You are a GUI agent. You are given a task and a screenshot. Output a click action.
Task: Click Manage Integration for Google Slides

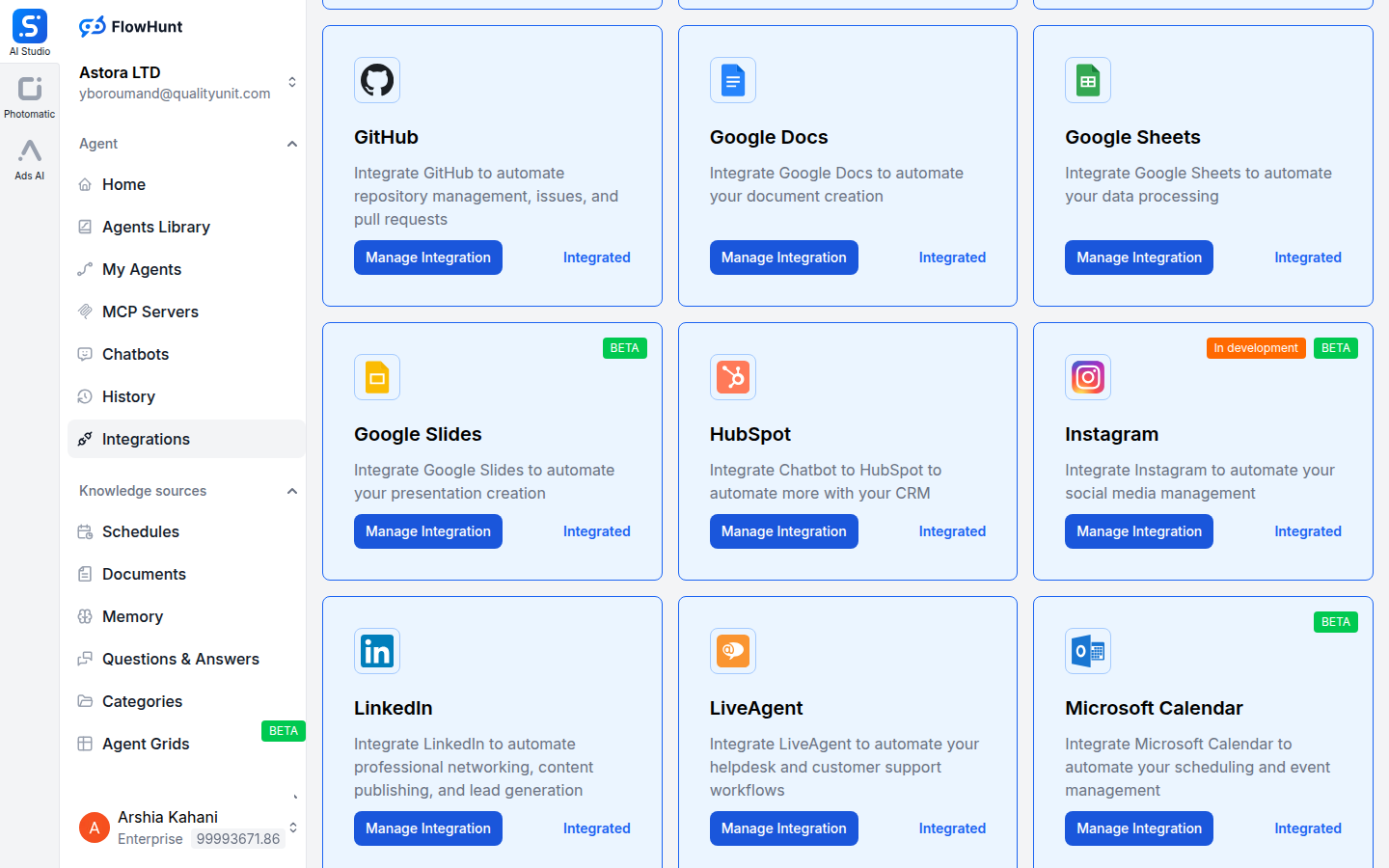(427, 531)
